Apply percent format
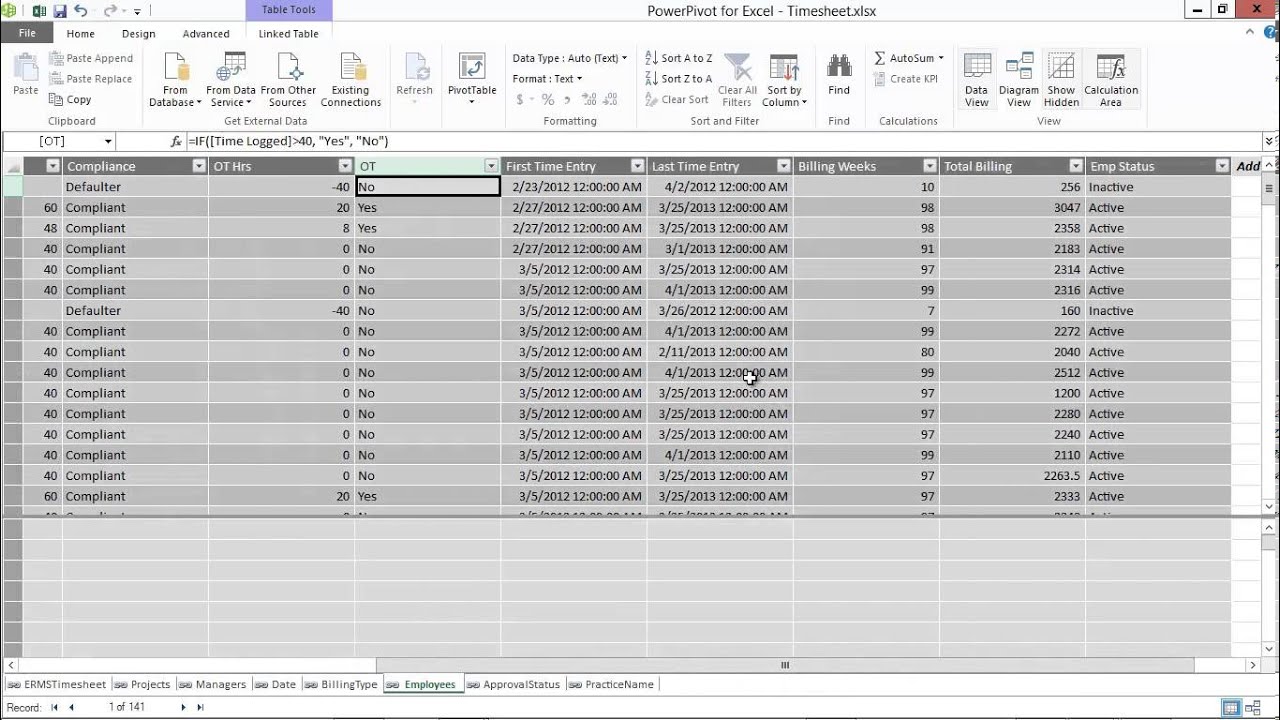The width and height of the screenshot is (1280, 720). pyautogui.click(x=548, y=100)
